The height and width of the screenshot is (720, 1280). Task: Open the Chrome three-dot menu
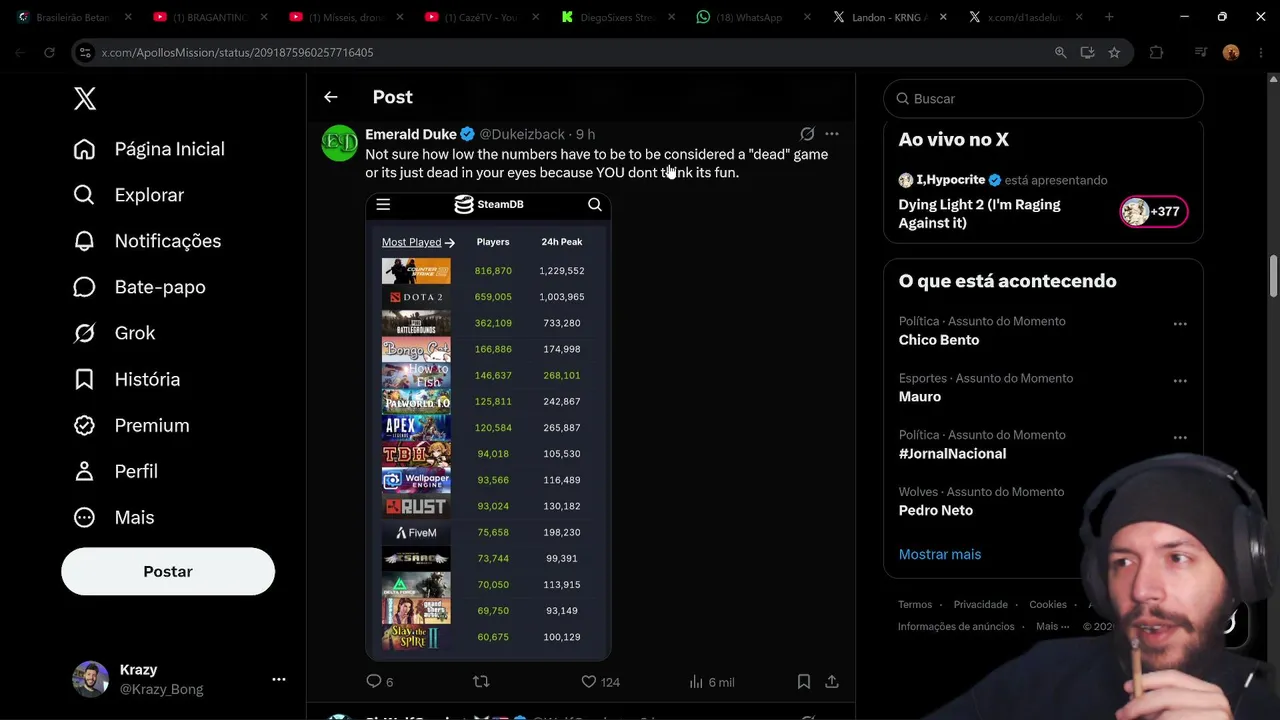pos(1261,53)
